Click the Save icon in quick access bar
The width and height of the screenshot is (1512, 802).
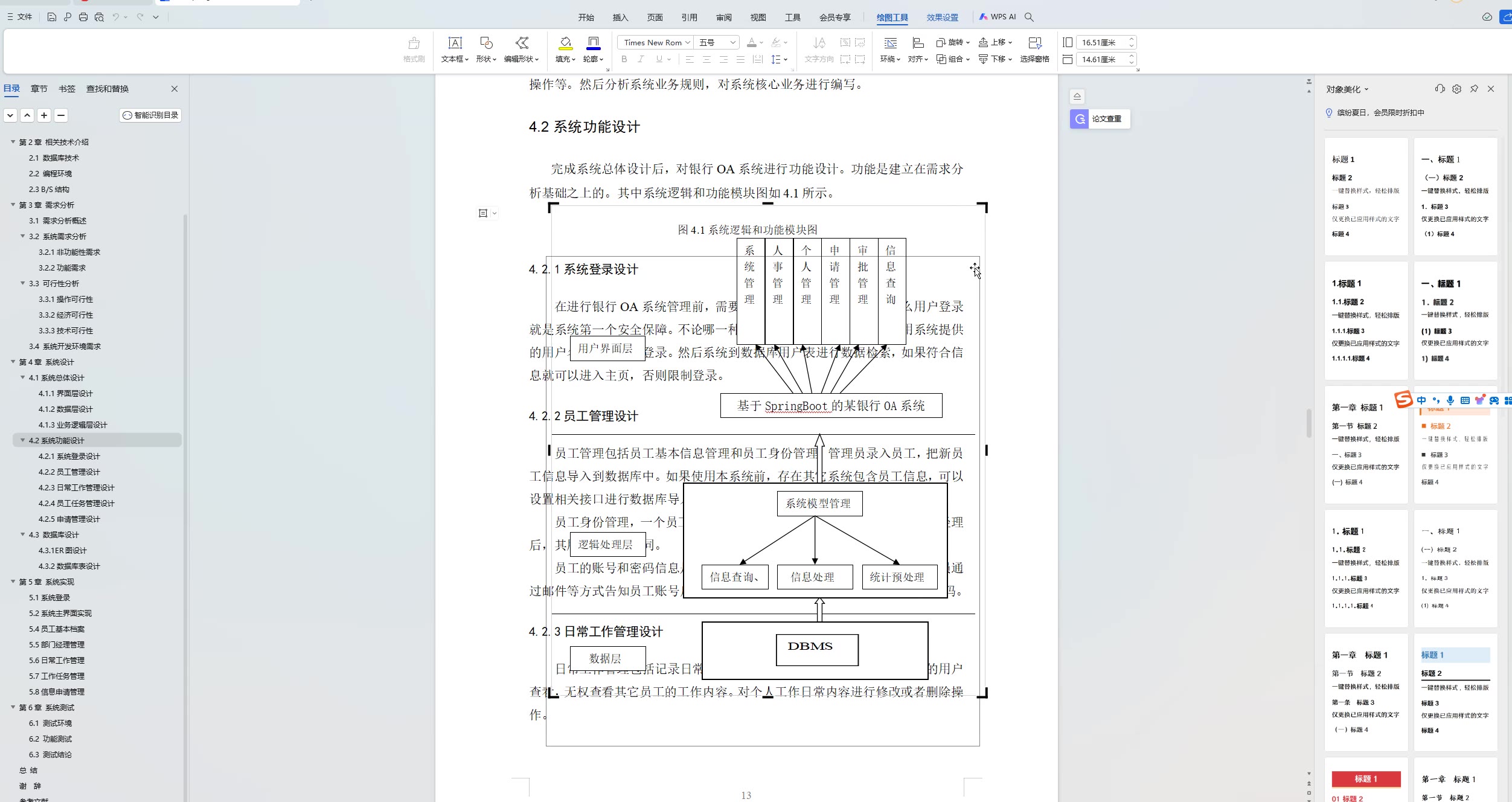[x=52, y=17]
